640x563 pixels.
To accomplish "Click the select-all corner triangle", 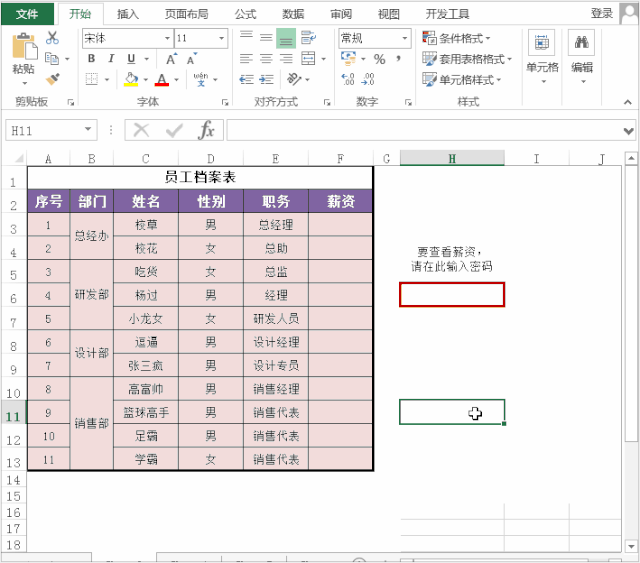I will coord(18,158).
